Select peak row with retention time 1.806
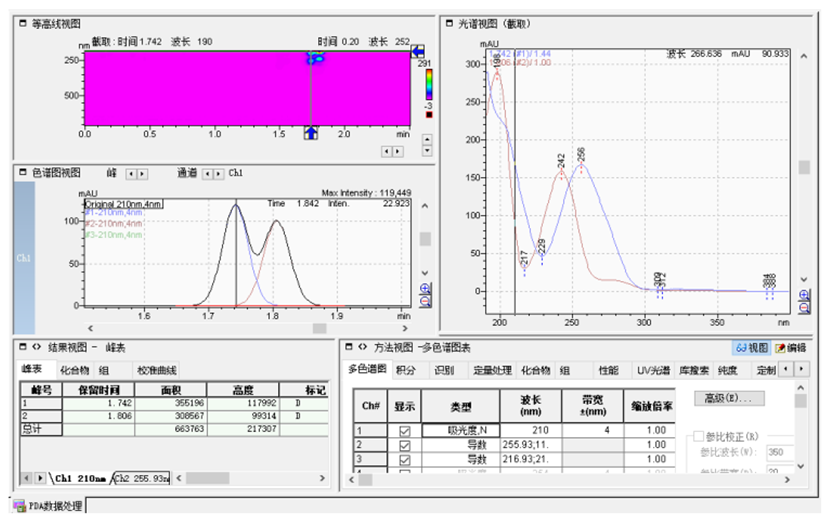830x530 pixels. pyautogui.click(x=174, y=416)
